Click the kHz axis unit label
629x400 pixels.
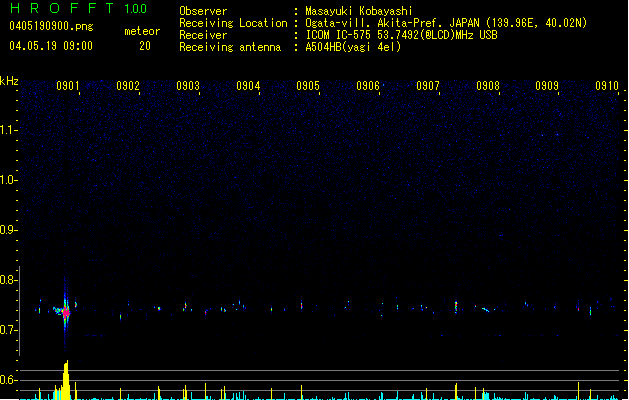point(9,81)
